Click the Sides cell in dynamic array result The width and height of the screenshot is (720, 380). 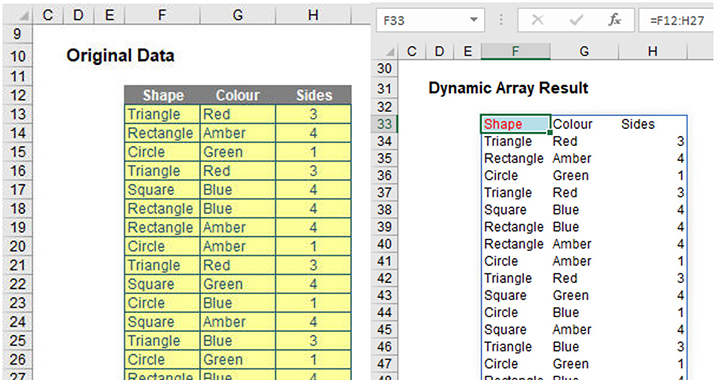click(x=652, y=124)
